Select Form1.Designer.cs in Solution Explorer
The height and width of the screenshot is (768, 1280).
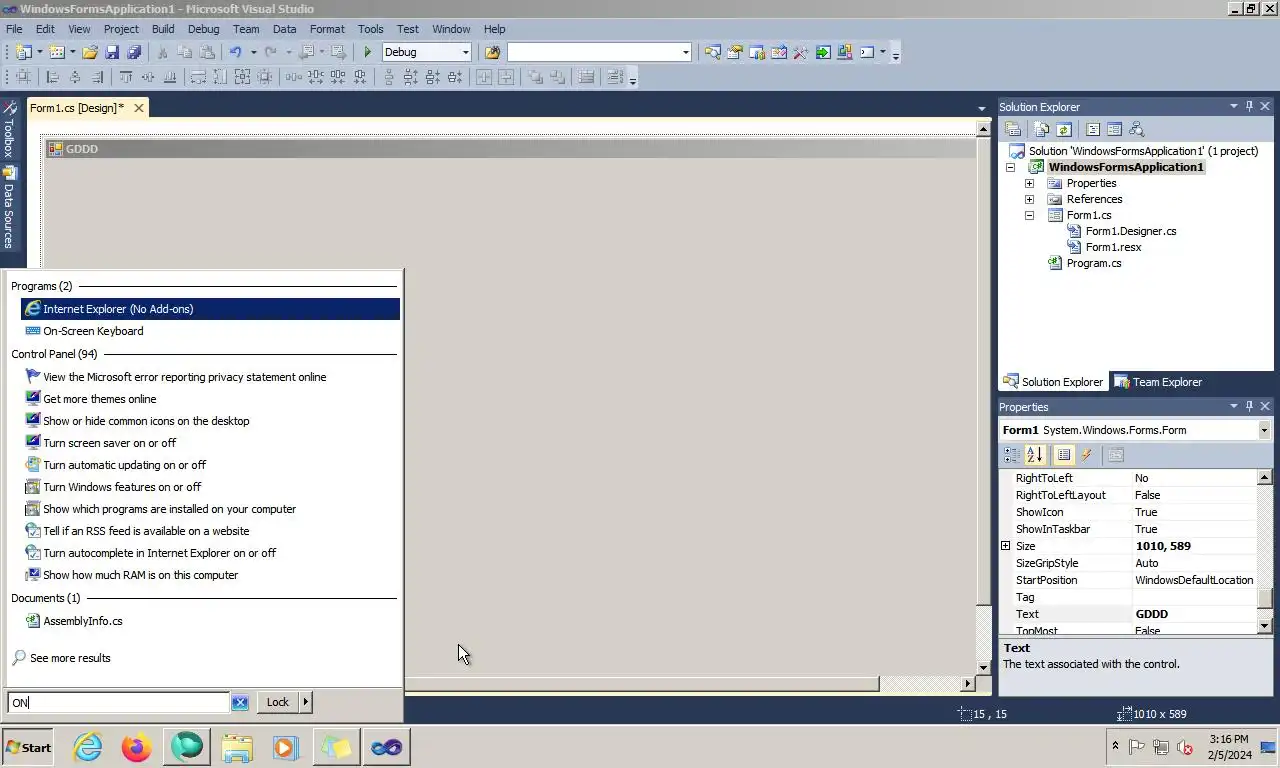1130,231
